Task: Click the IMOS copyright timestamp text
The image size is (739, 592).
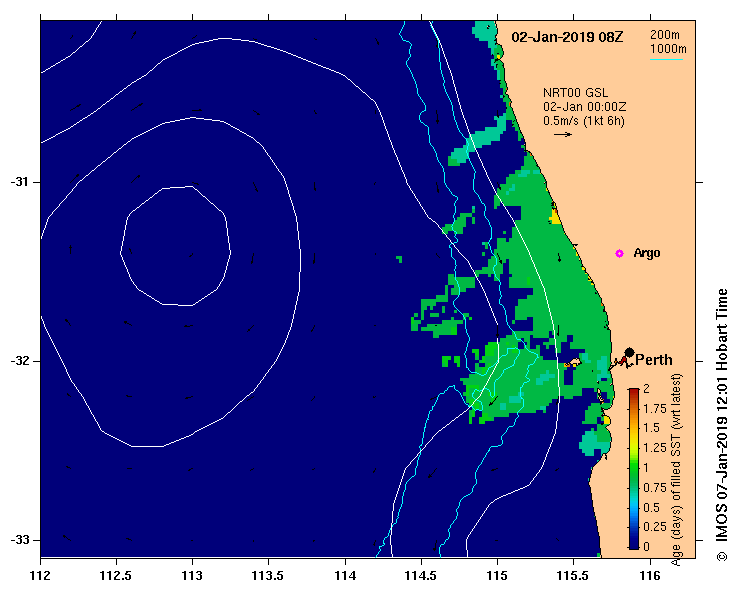Action: 722,424
